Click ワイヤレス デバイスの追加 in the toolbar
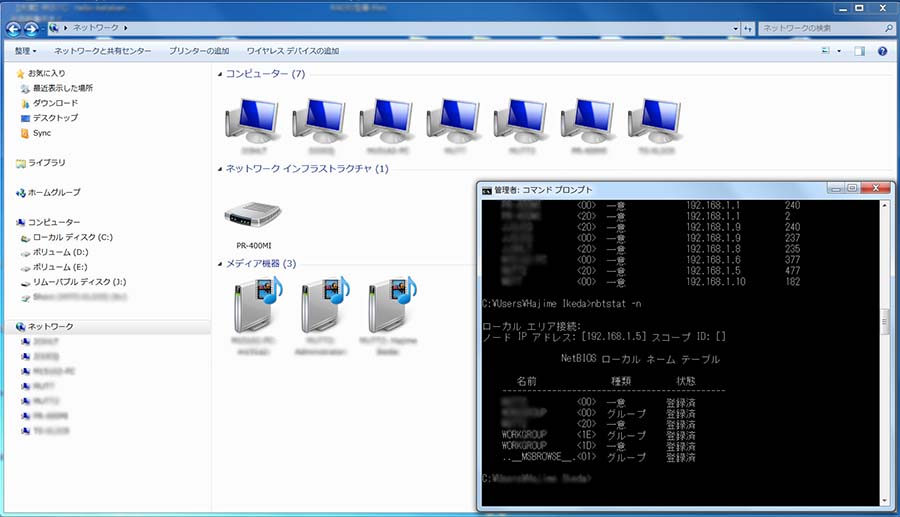Image resolution: width=900 pixels, height=517 pixels. pyautogui.click(x=292, y=50)
